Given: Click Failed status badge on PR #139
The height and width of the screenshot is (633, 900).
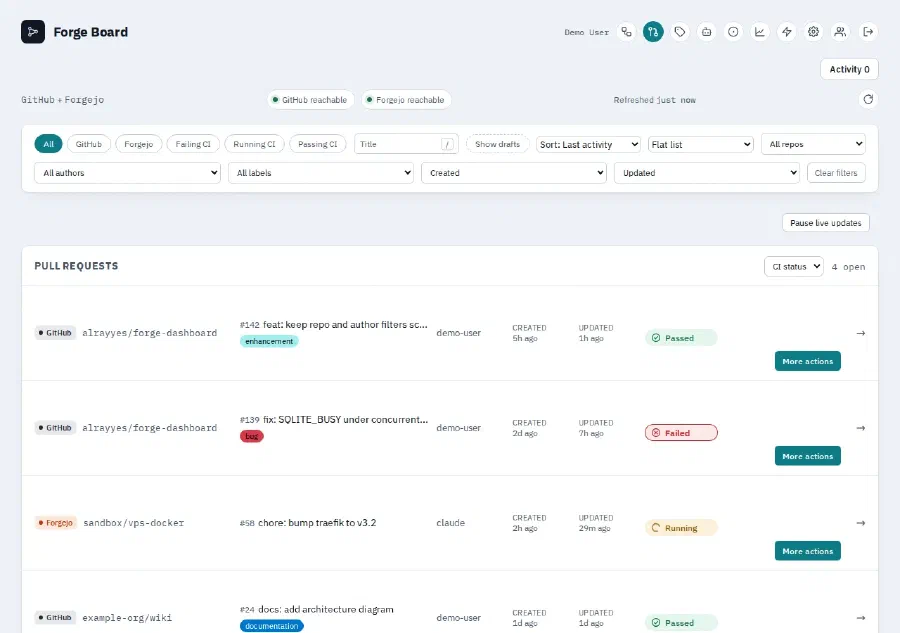Looking at the screenshot, I should [x=681, y=433].
